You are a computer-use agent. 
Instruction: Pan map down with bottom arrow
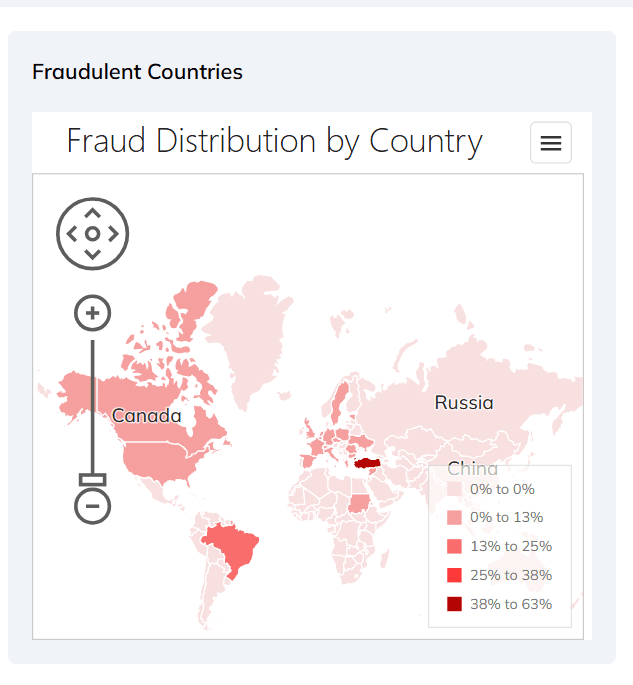(93, 254)
